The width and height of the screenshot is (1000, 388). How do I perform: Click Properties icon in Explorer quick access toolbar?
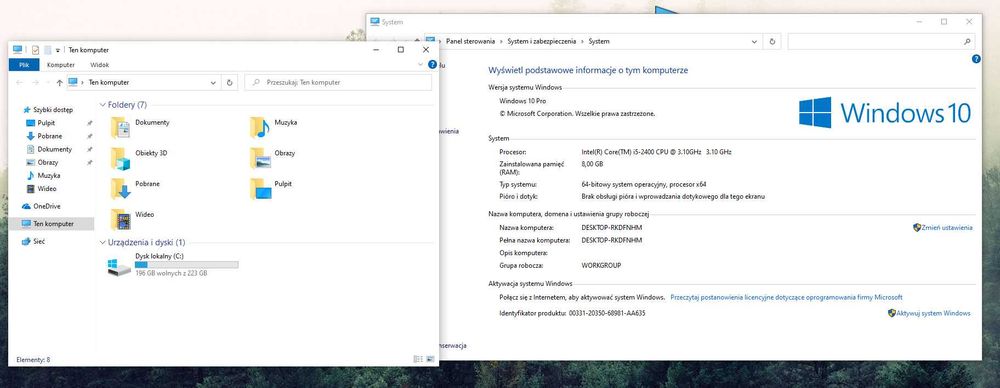click(35, 50)
